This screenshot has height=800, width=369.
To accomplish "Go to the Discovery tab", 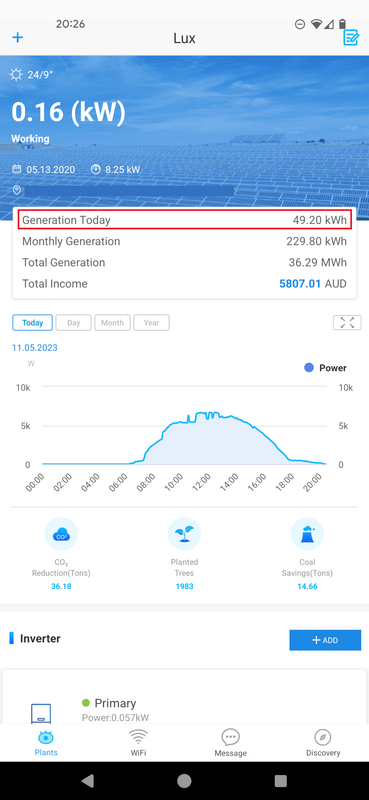I will coord(323,743).
